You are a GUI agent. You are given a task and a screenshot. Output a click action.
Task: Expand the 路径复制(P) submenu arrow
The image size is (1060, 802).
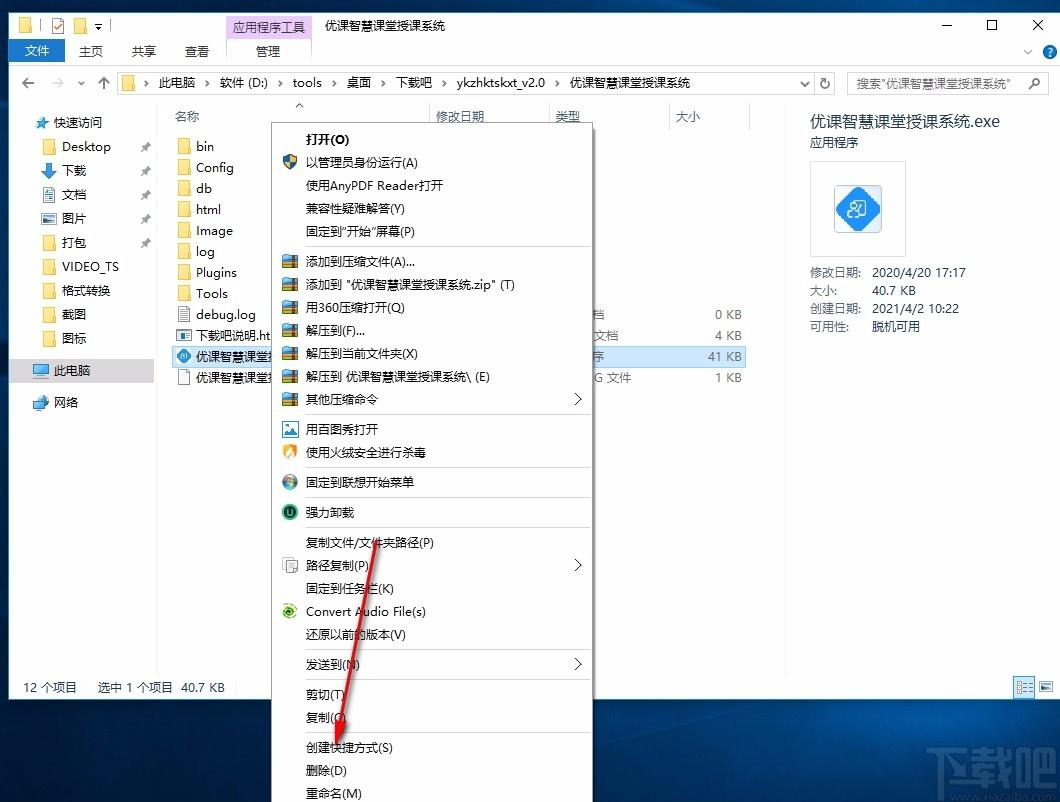(x=577, y=565)
